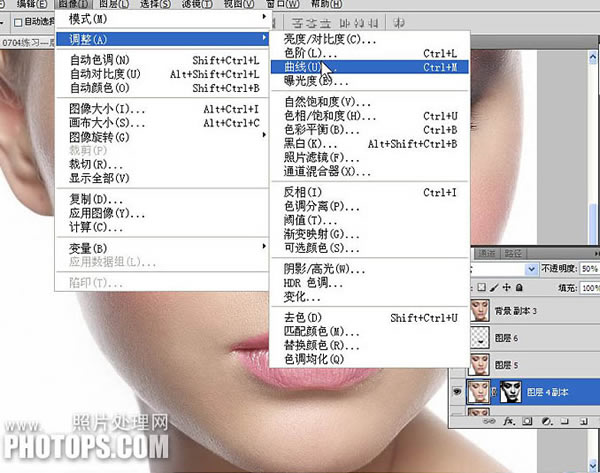The width and height of the screenshot is (600, 473).
Task: Choose 亮度/对比度(C)
Action: point(370,39)
